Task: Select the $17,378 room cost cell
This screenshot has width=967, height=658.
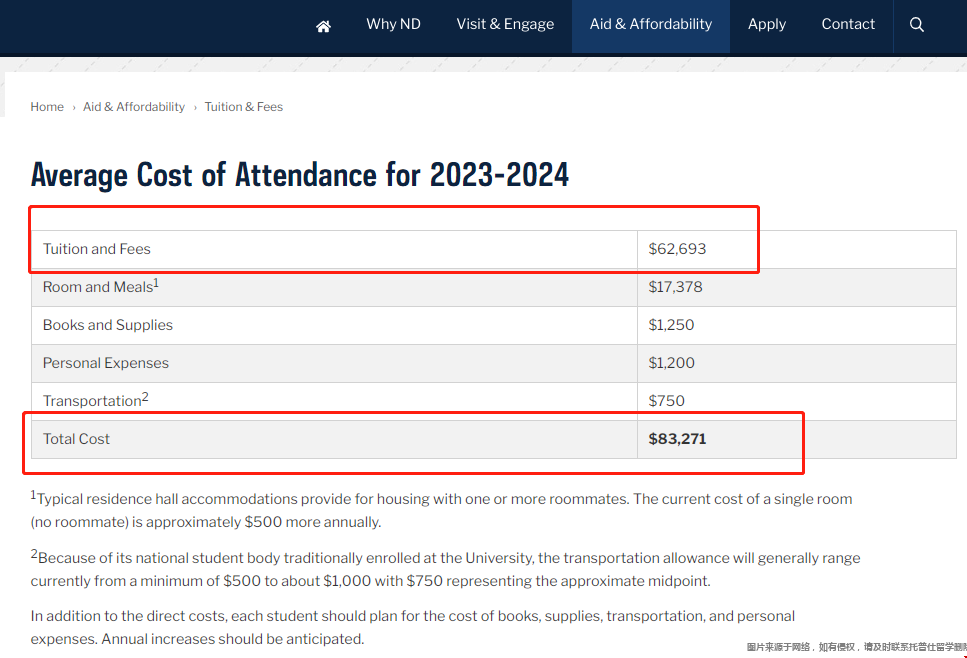Action: click(675, 287)
